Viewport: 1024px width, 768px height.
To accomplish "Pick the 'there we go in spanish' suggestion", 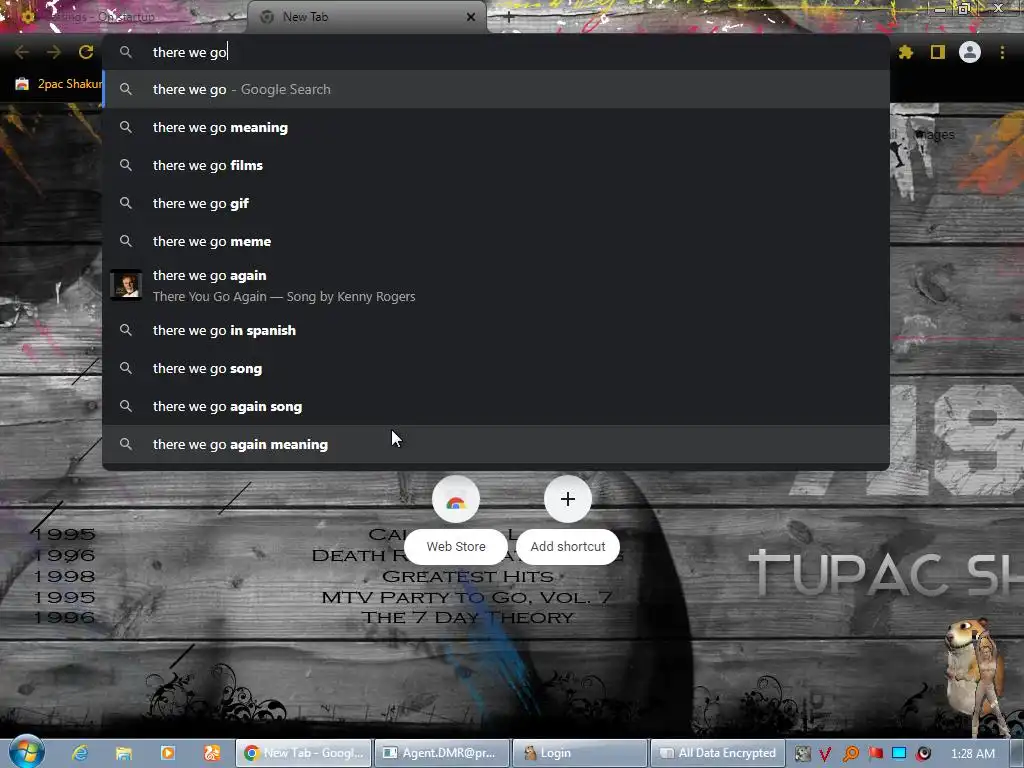I will (x=496, y=330).
